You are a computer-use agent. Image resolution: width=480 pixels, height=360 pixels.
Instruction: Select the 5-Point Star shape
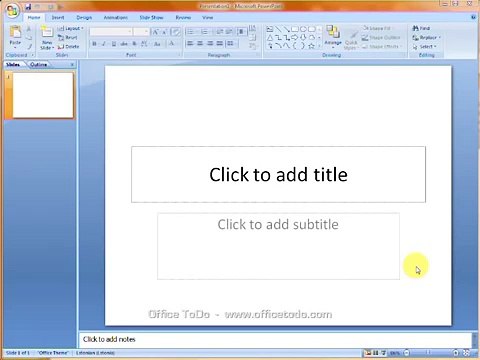(312, 46)
